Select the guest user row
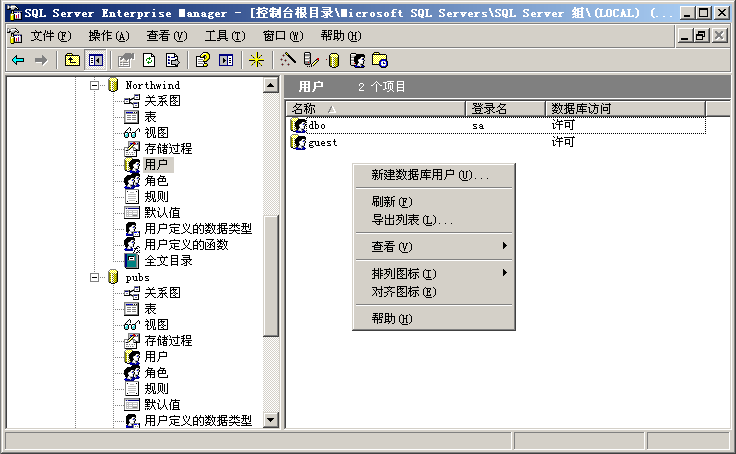The height and width of the screenshot is (454, 736). point(497,142)
